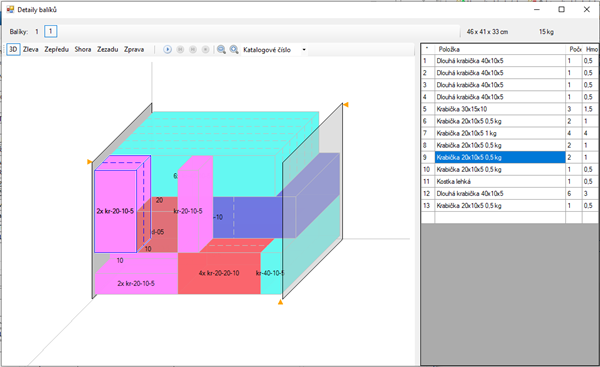Select the Kostka lehká row
The height and width of the screenshot is (367, 600).
[x=500, y=181]
